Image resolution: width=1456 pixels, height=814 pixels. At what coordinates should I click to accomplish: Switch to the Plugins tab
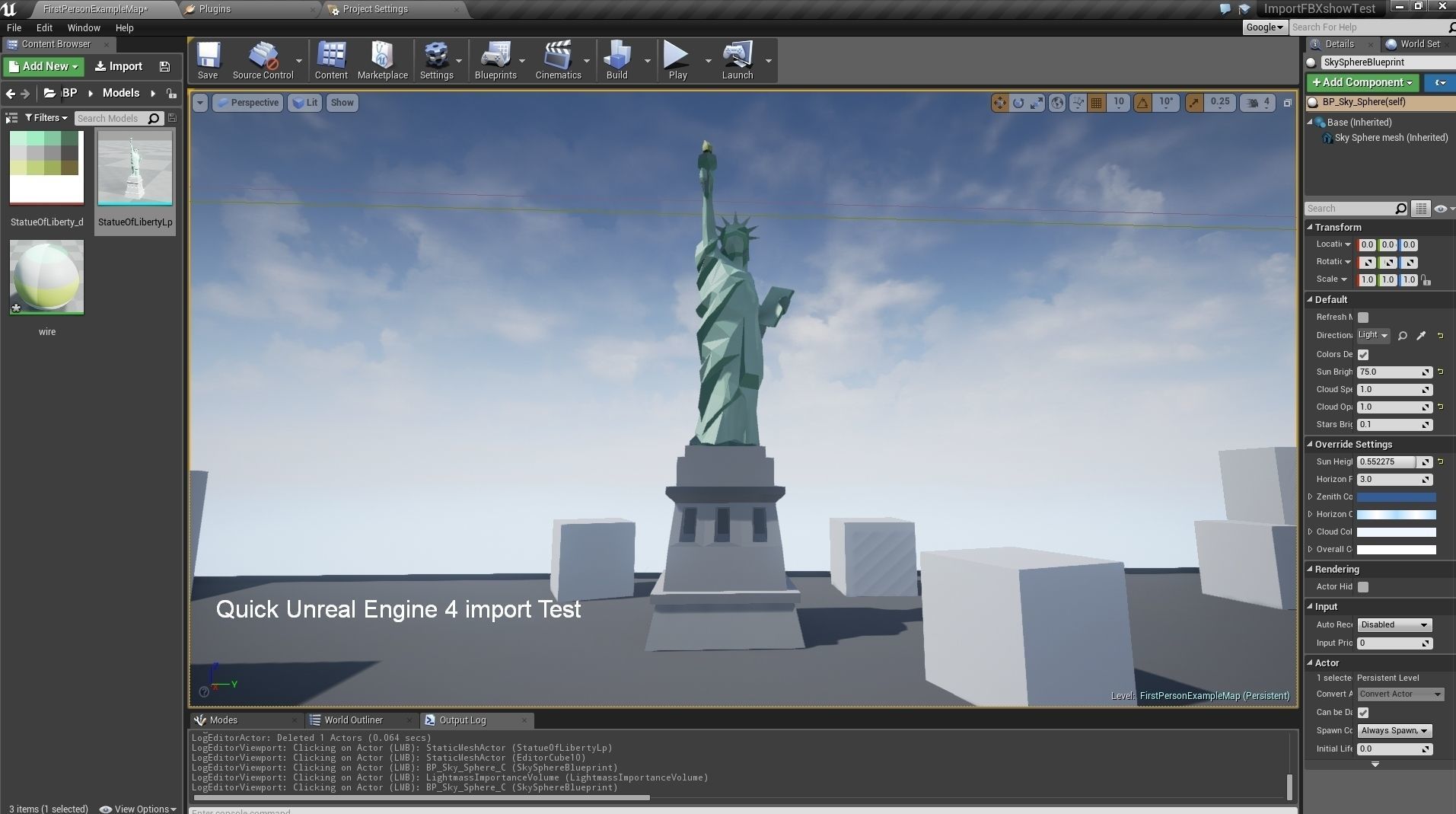[x=215, y=9]
